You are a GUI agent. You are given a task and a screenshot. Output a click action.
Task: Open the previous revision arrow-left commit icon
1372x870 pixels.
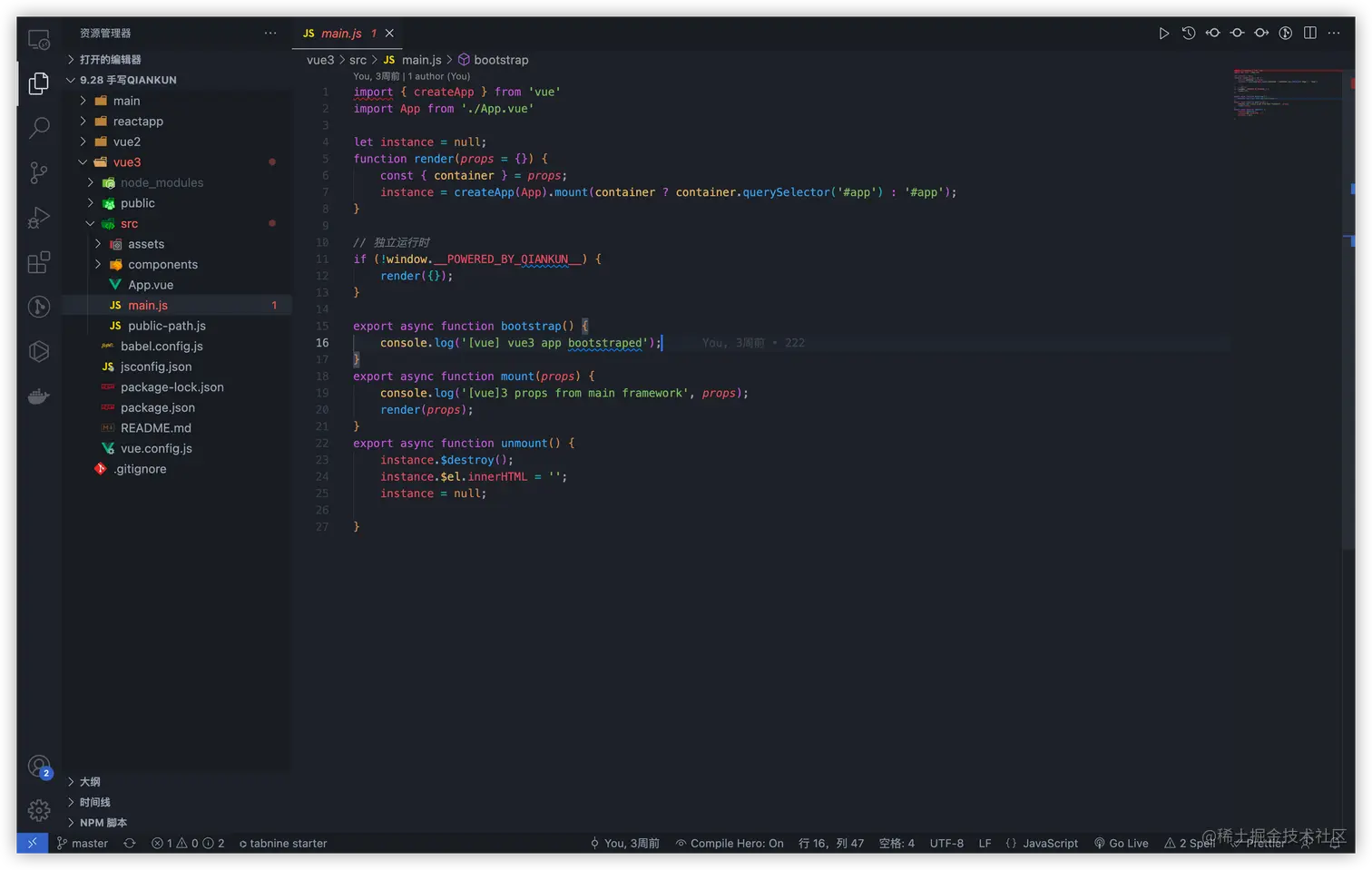click(x=1213, y=34)
